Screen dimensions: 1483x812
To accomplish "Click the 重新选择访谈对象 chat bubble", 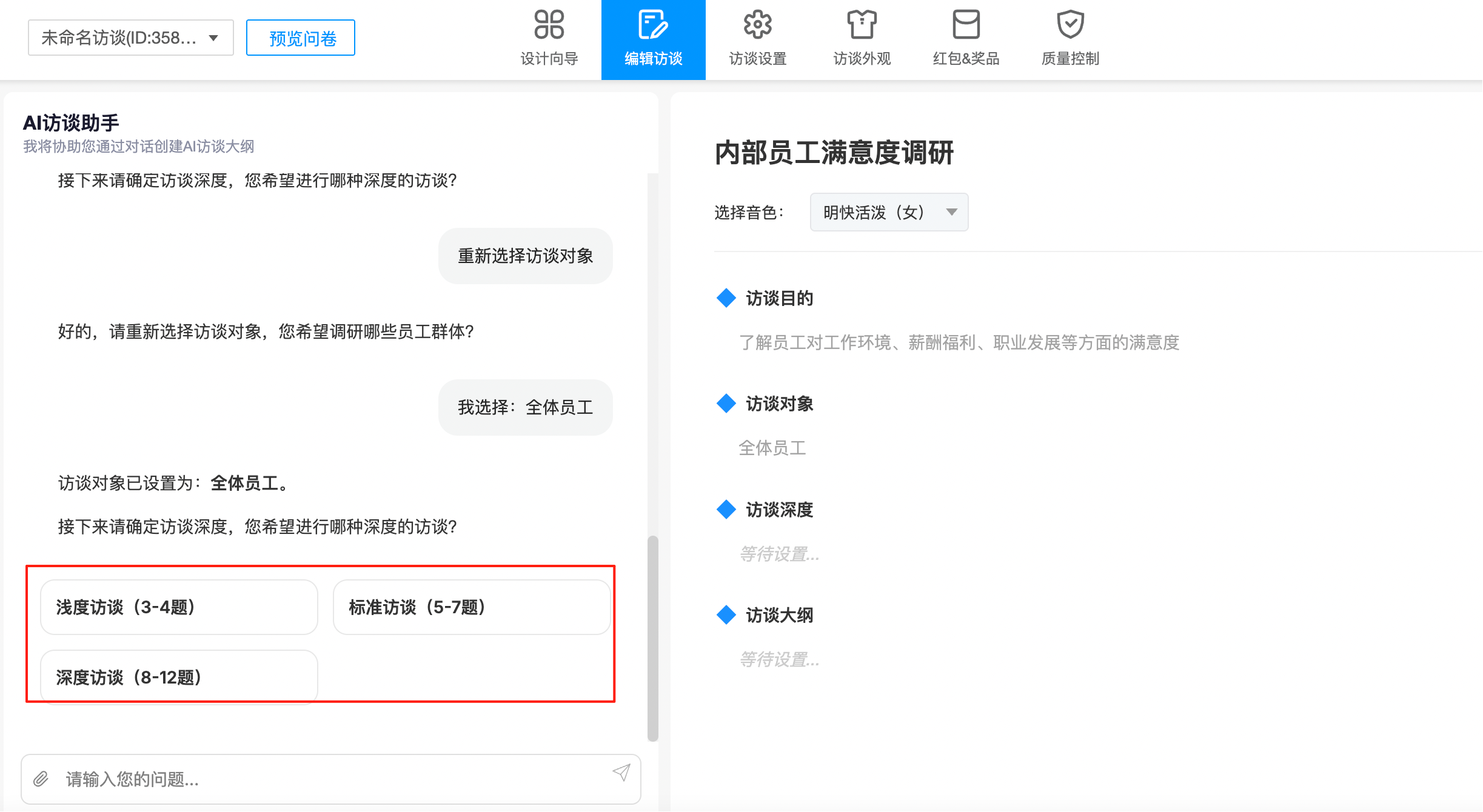I will 525,256.
